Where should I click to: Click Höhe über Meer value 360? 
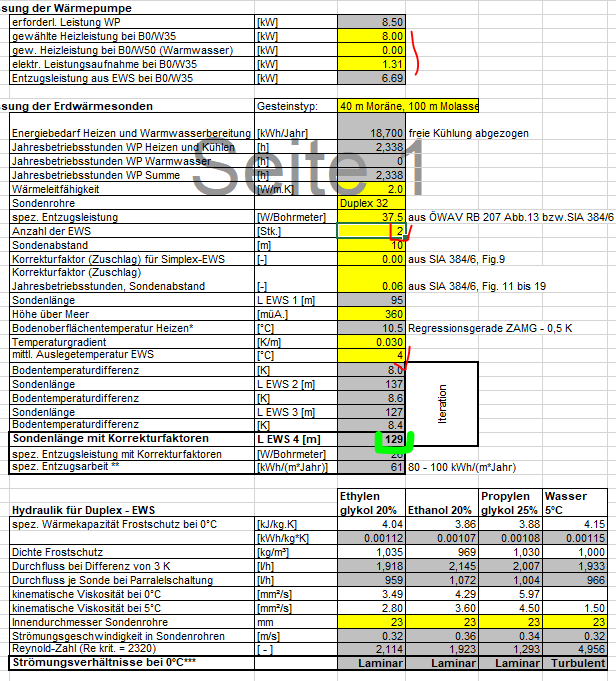tap(371, 314)
